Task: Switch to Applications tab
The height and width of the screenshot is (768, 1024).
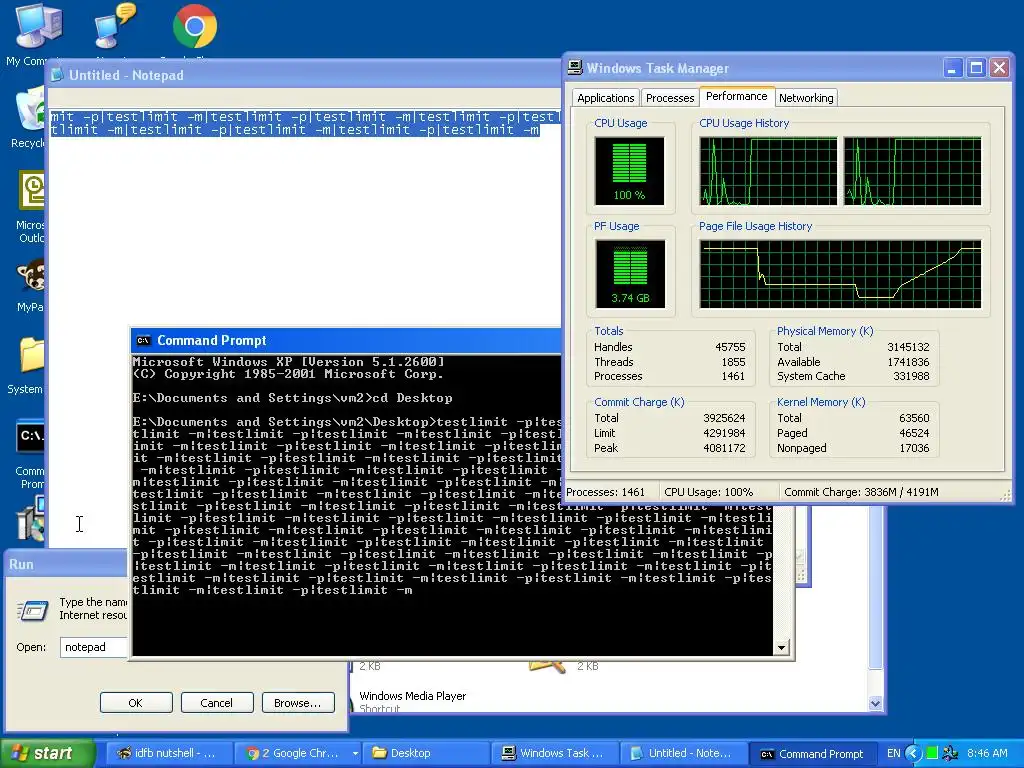Action: coord(605,98)
